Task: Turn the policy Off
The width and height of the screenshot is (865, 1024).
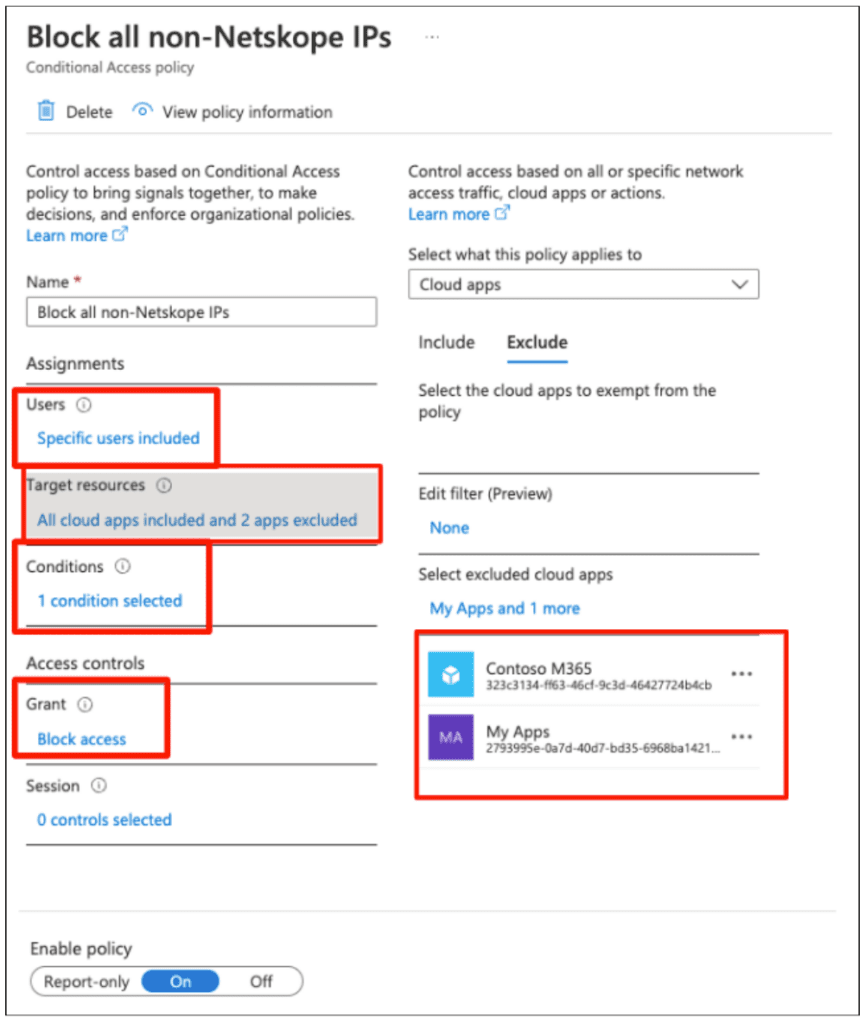Action: tap(261, 981)
